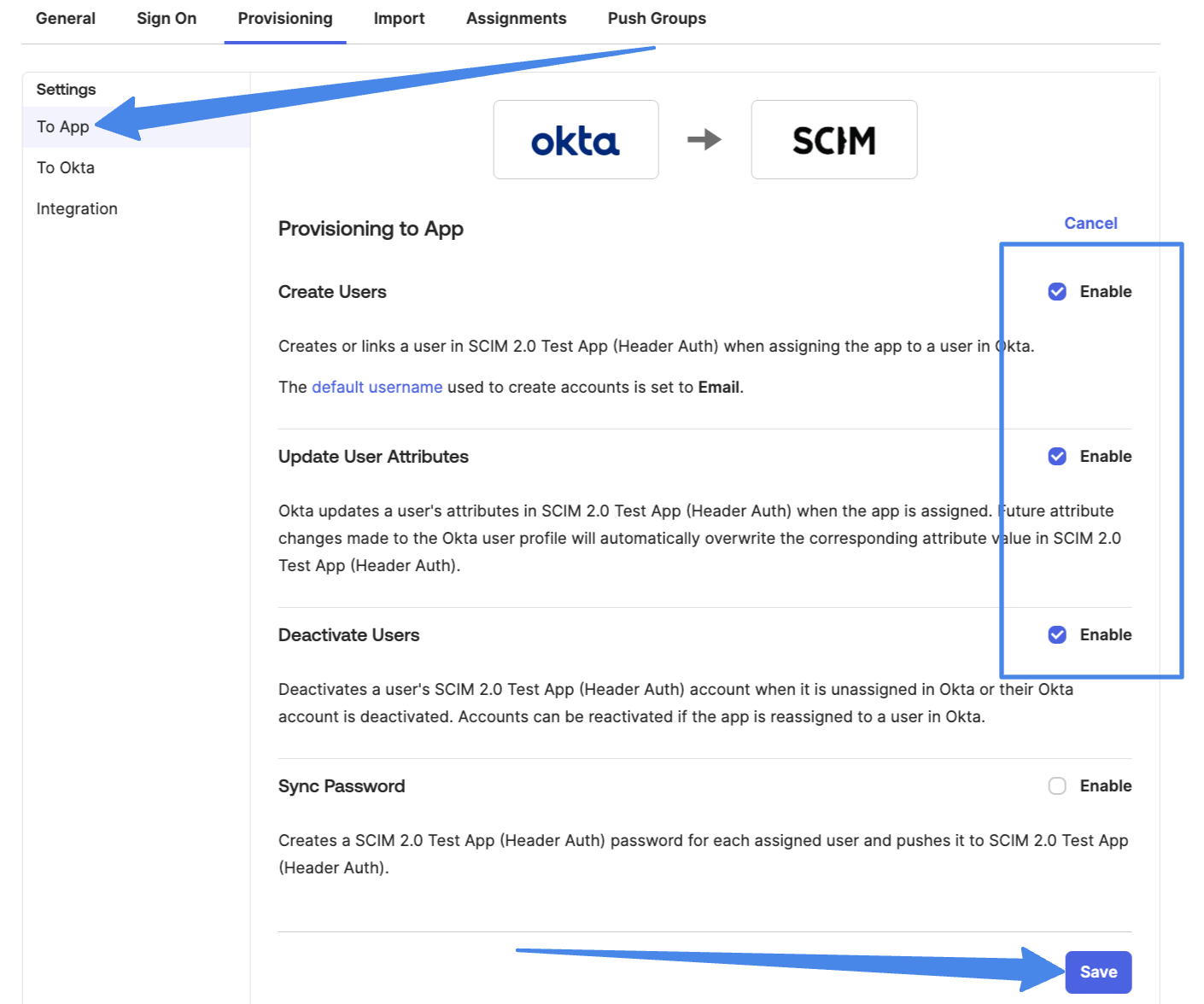Click the bold Email text
This screenshot has height=1004, width=1204.
tap(719, 388)
